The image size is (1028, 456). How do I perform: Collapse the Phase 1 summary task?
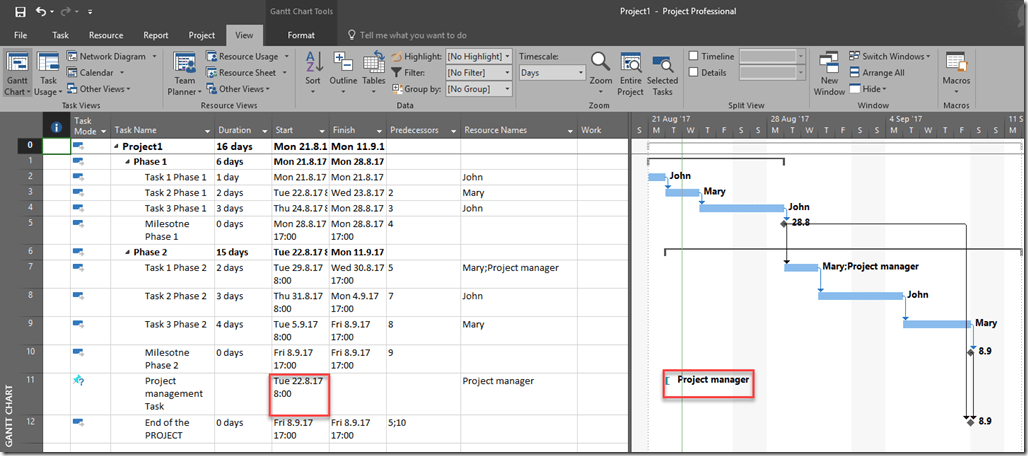click(x=127, y=162)
